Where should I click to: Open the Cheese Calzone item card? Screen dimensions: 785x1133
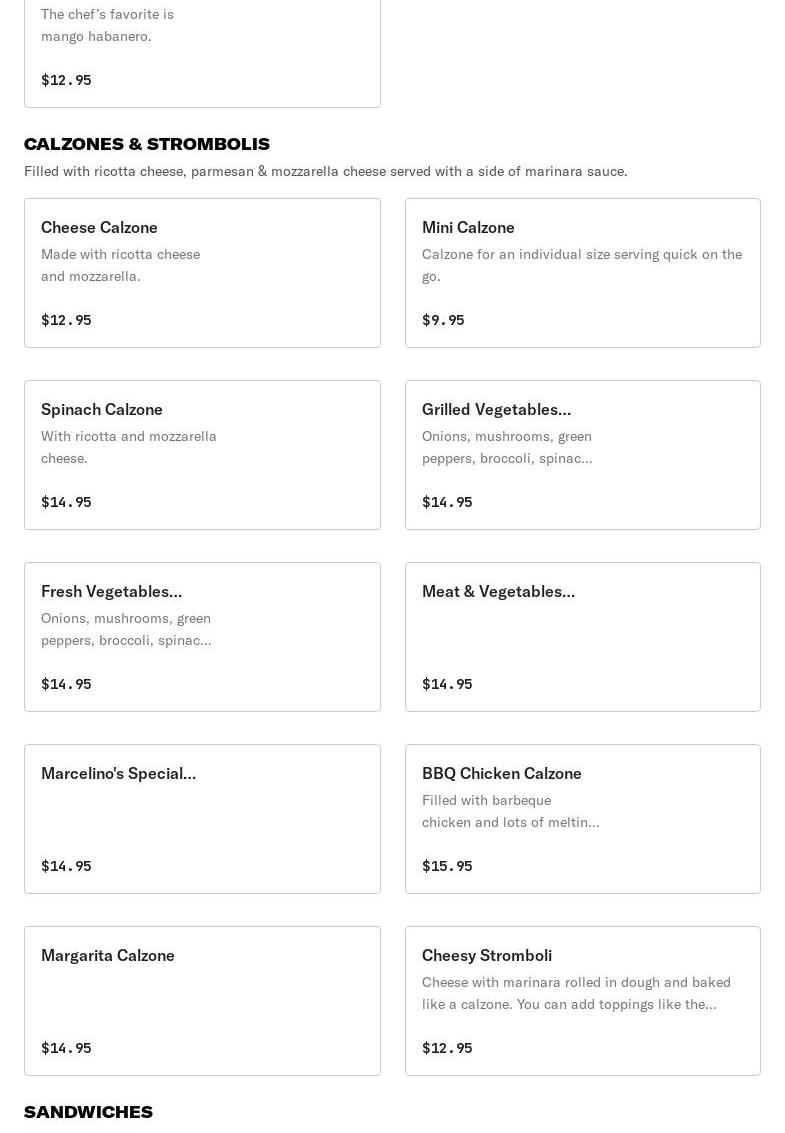click(202, 273)
